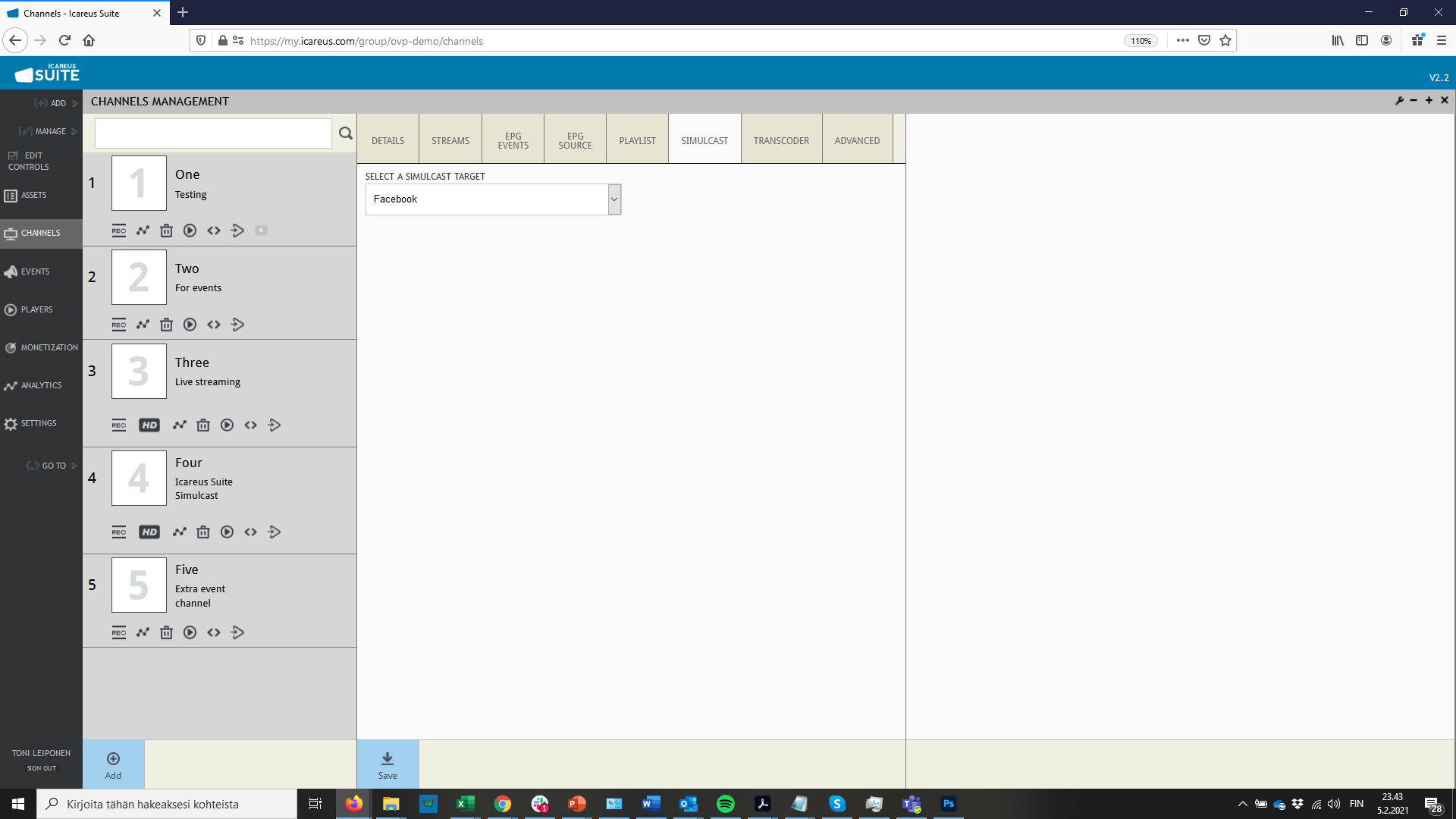
Task: Click the Sign Out link
Action: pyautogui.click(x=42, y=768)
